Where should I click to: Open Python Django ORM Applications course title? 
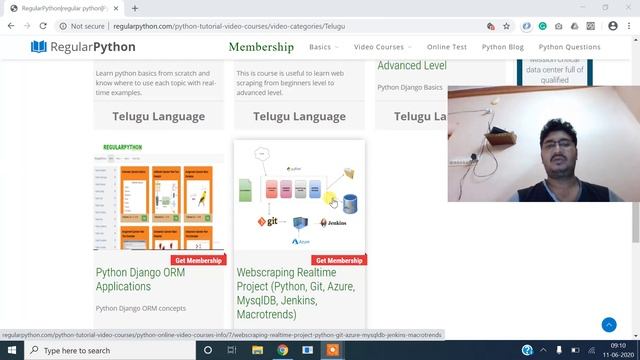(x=140, y=280)
